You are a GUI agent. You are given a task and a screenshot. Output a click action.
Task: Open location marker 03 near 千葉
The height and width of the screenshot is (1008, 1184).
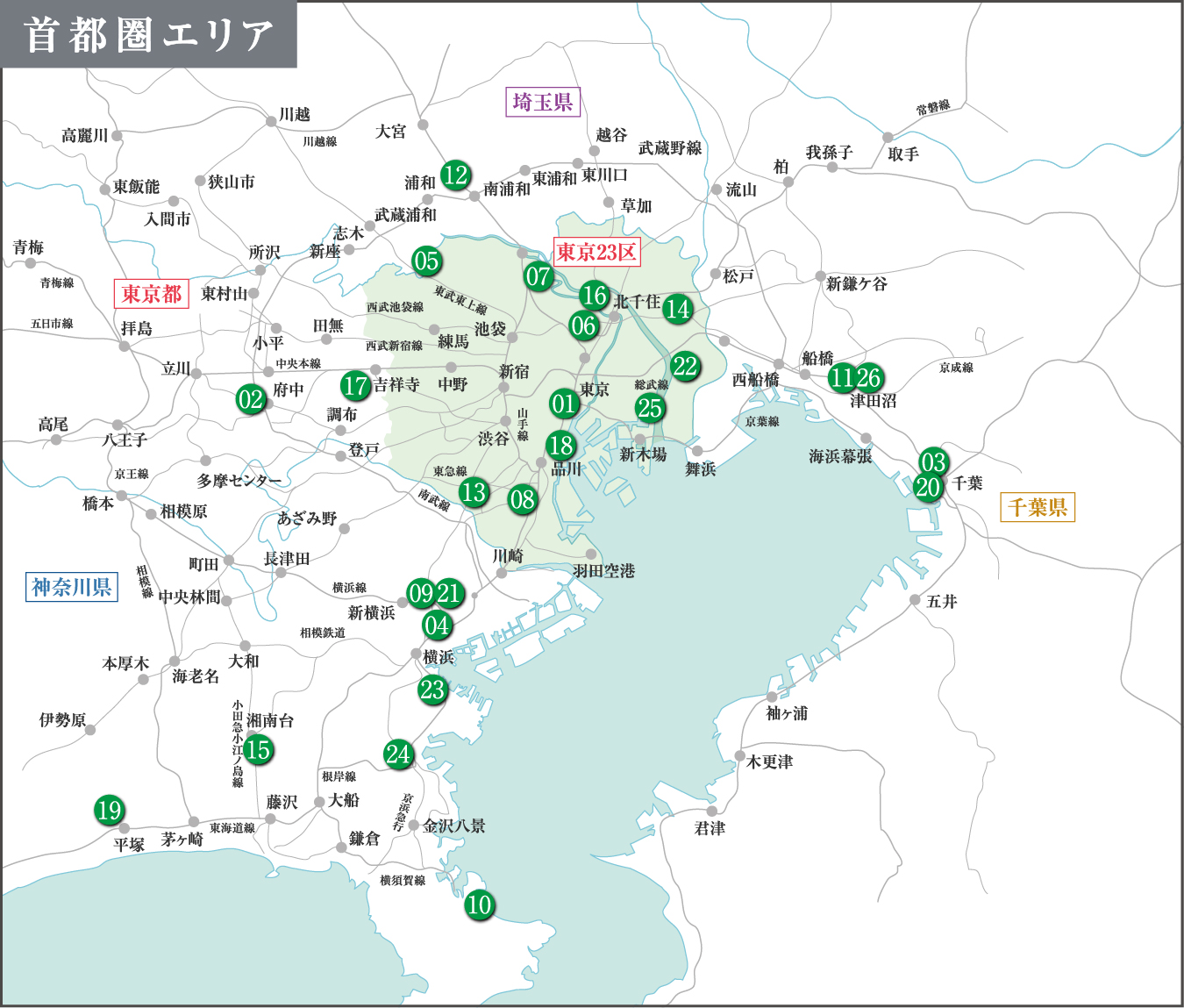(x=933, y=462)
